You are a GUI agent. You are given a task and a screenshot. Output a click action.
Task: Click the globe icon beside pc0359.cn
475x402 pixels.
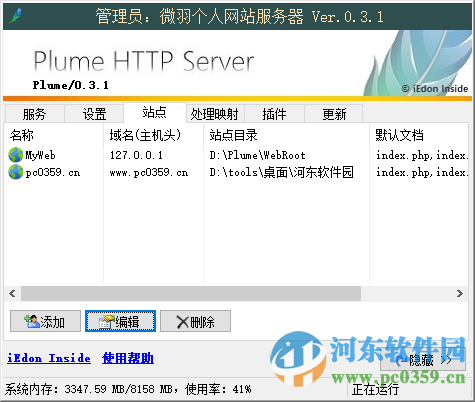point(15,172)
